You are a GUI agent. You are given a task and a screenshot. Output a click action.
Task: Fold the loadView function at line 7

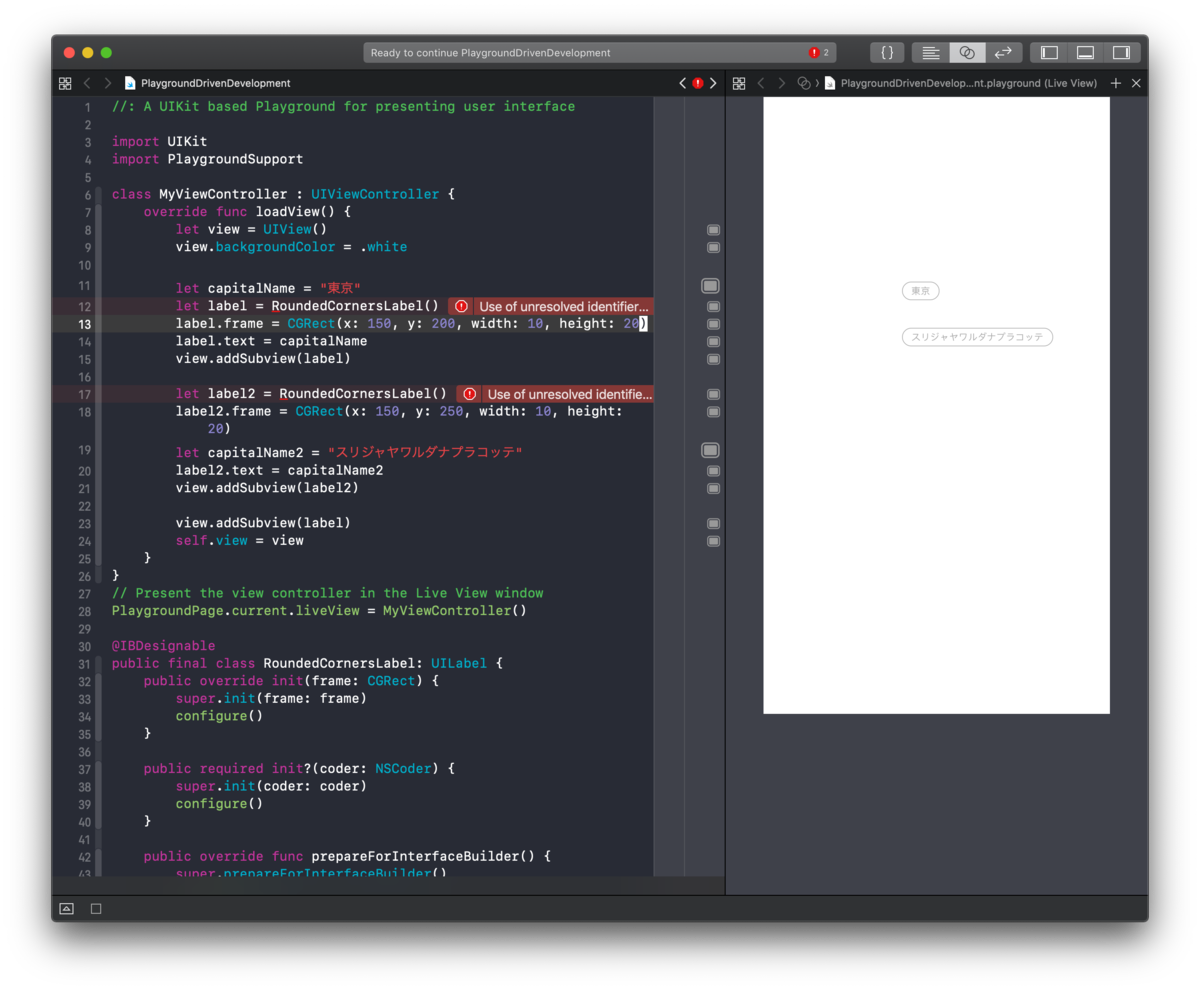[98, 212]
